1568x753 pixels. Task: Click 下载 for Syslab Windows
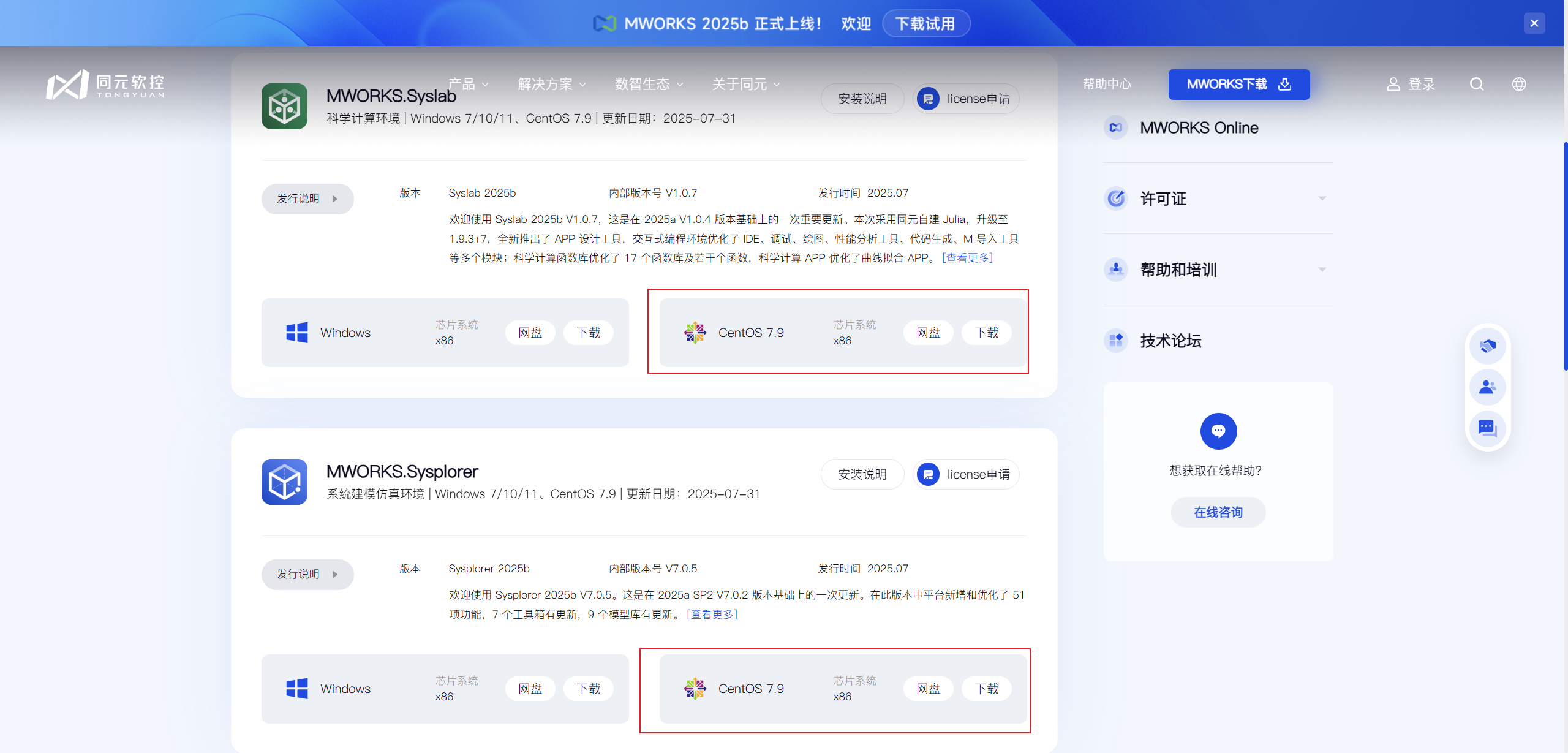(x=589, y=333)
